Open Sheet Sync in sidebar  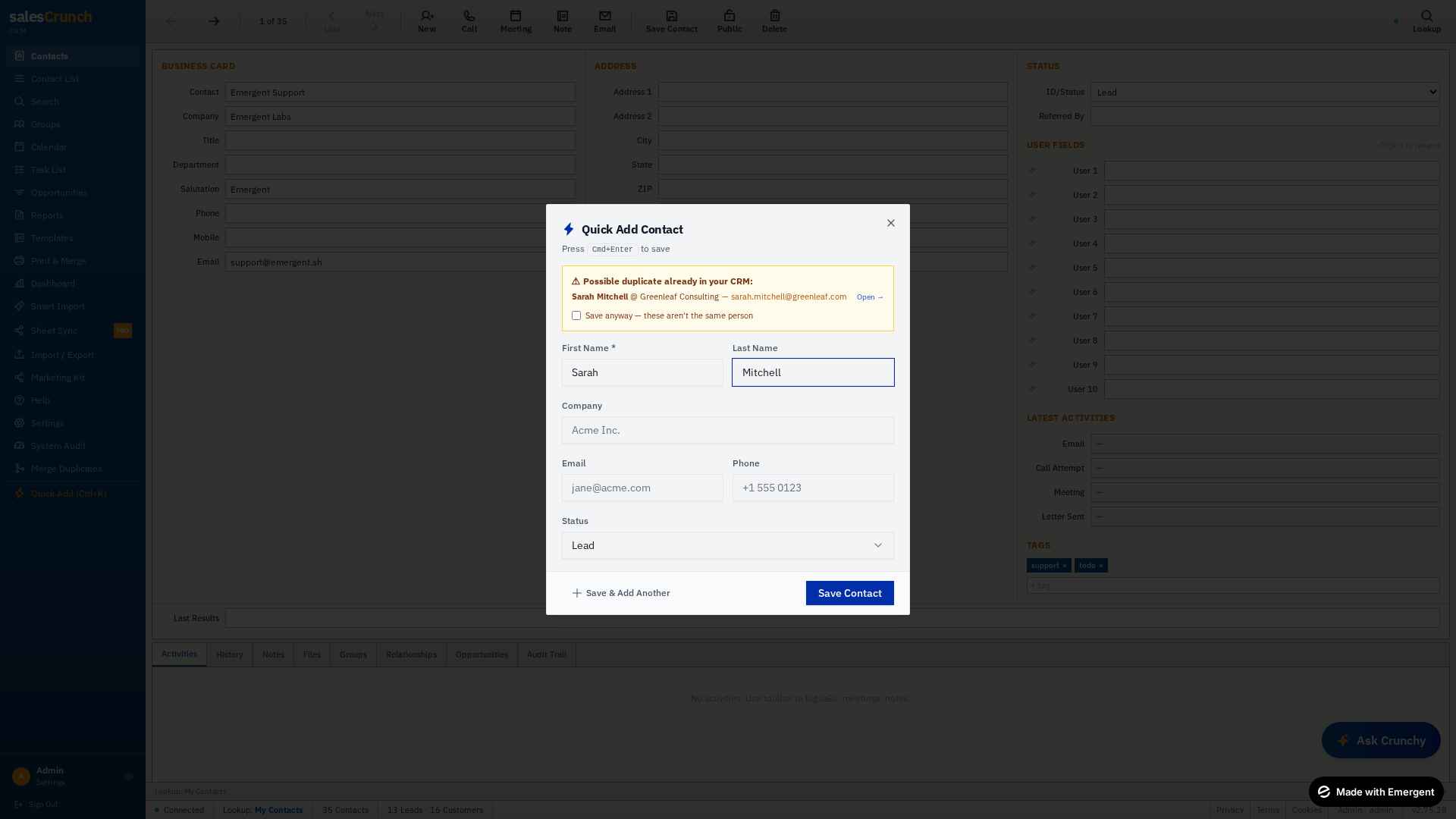[x=73, y=331]
